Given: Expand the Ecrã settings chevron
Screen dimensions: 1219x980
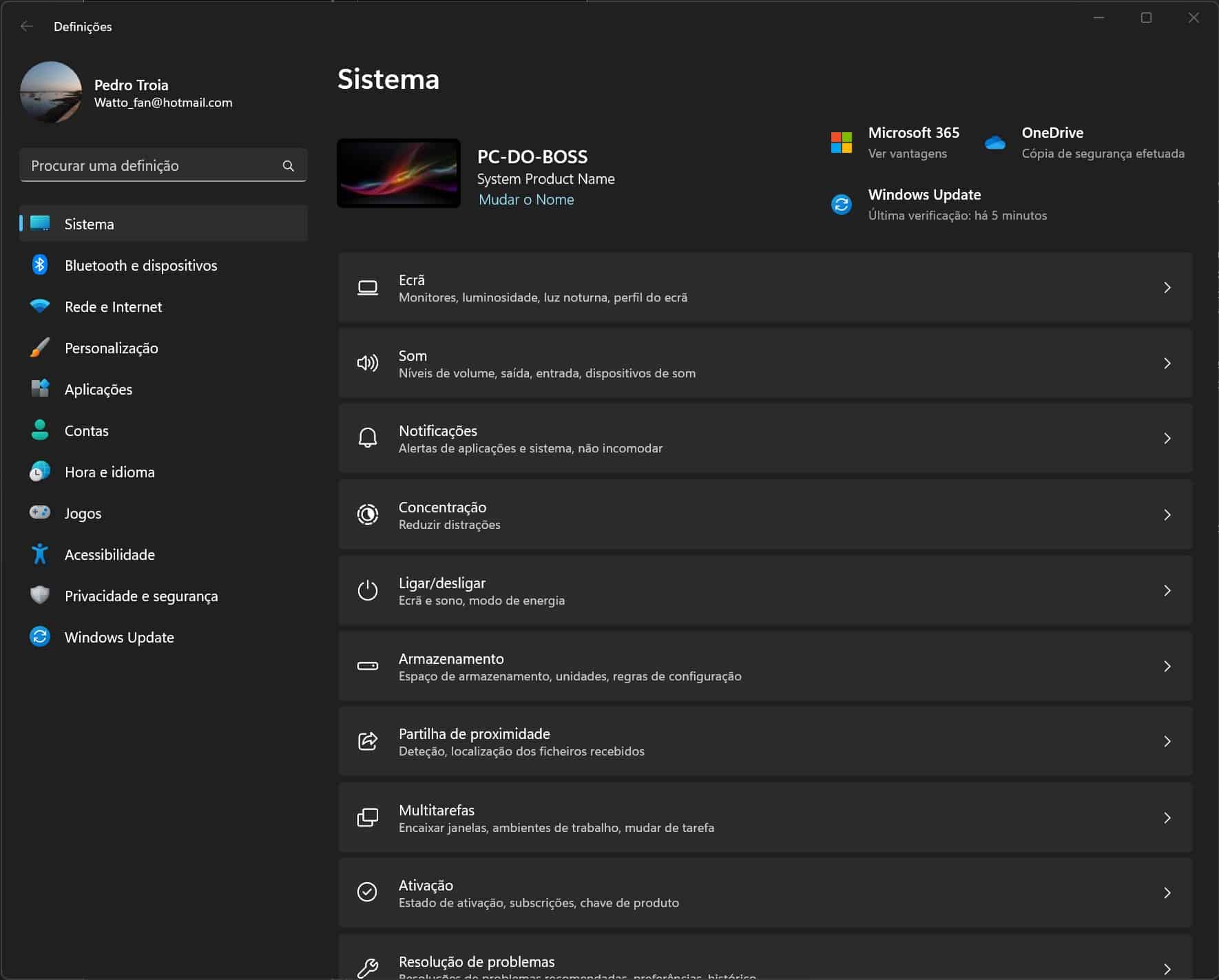Looking at the screenshot, I should (1167, 287).
